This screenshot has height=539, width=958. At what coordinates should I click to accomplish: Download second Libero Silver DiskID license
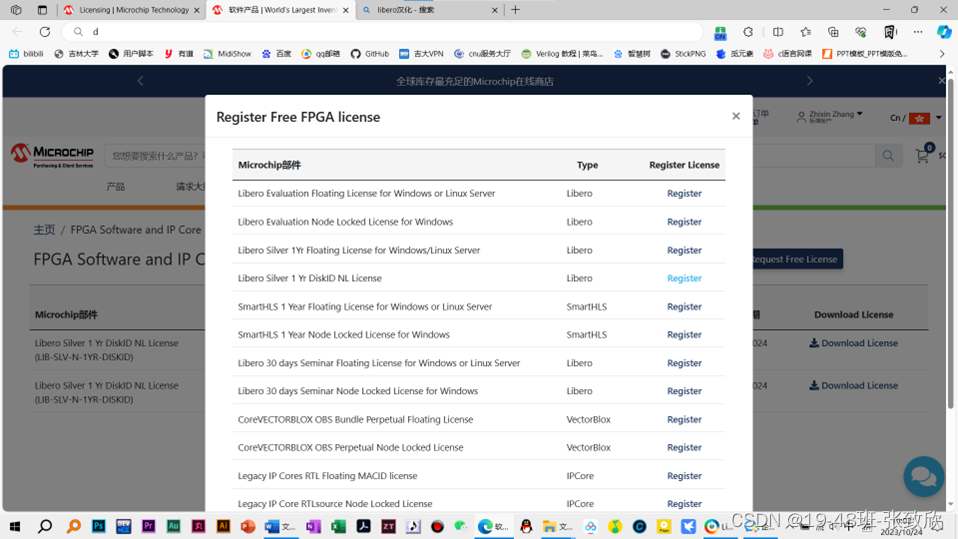[x=854, y=386]
